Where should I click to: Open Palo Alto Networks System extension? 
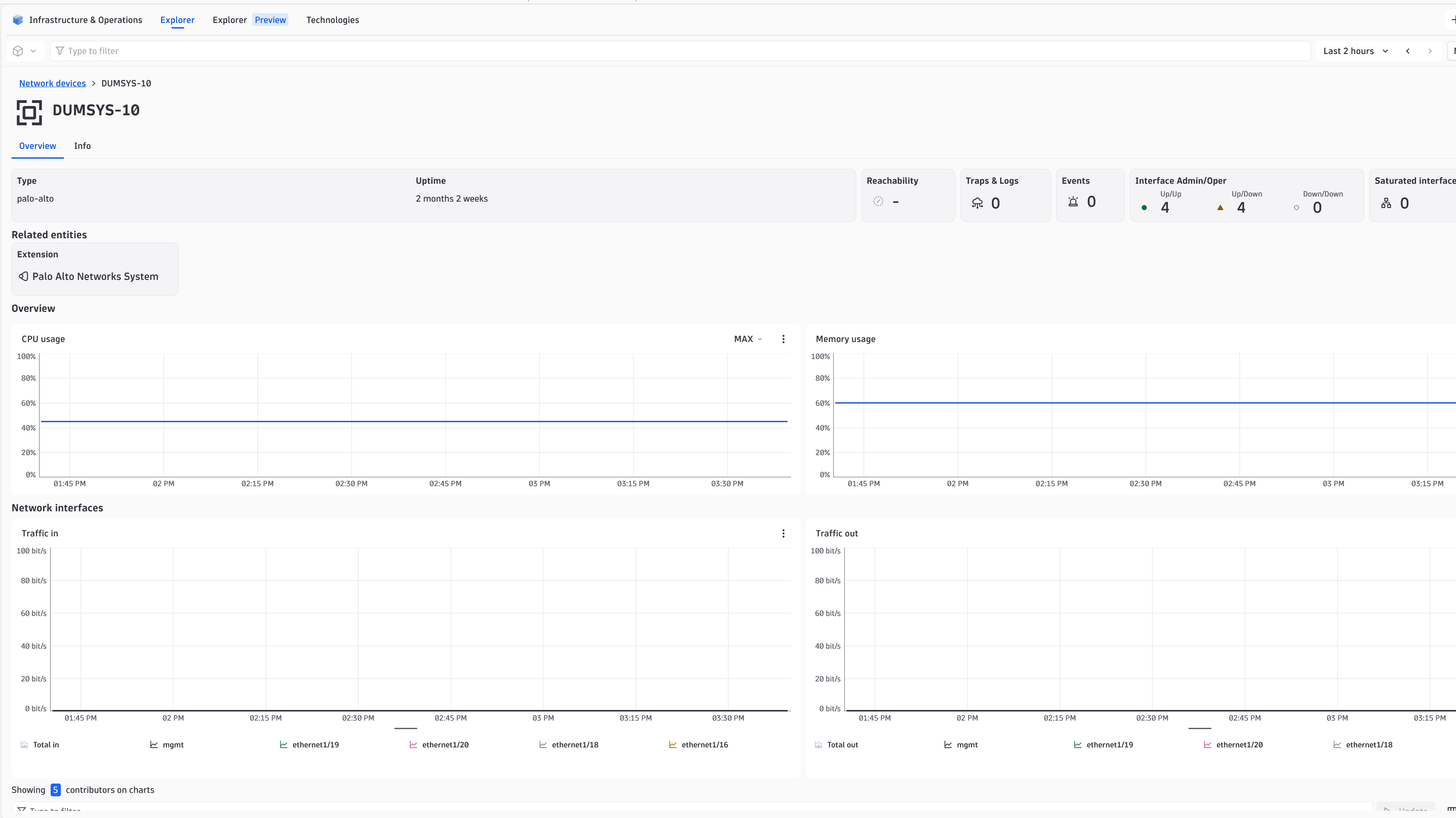(95, 276)
